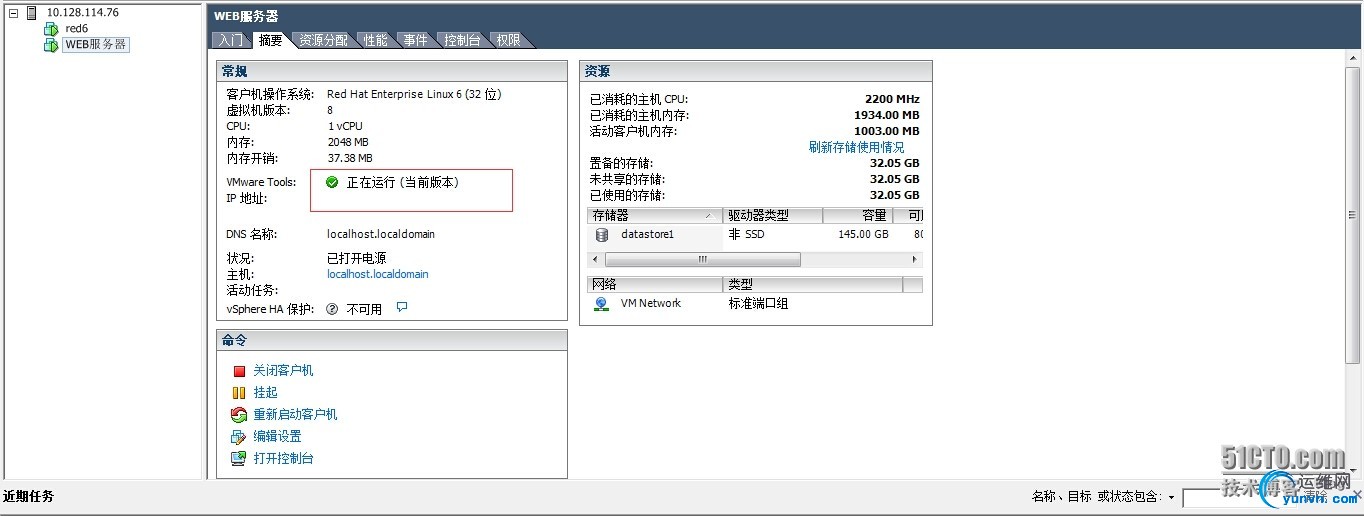The height and width of the screenshot is (516, 1364).
Task: Click the 打开控制台 command link
Action: coord(283,459)
